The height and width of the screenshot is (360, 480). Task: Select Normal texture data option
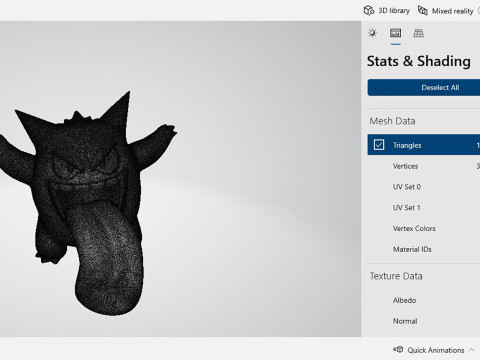coord(424,321)
